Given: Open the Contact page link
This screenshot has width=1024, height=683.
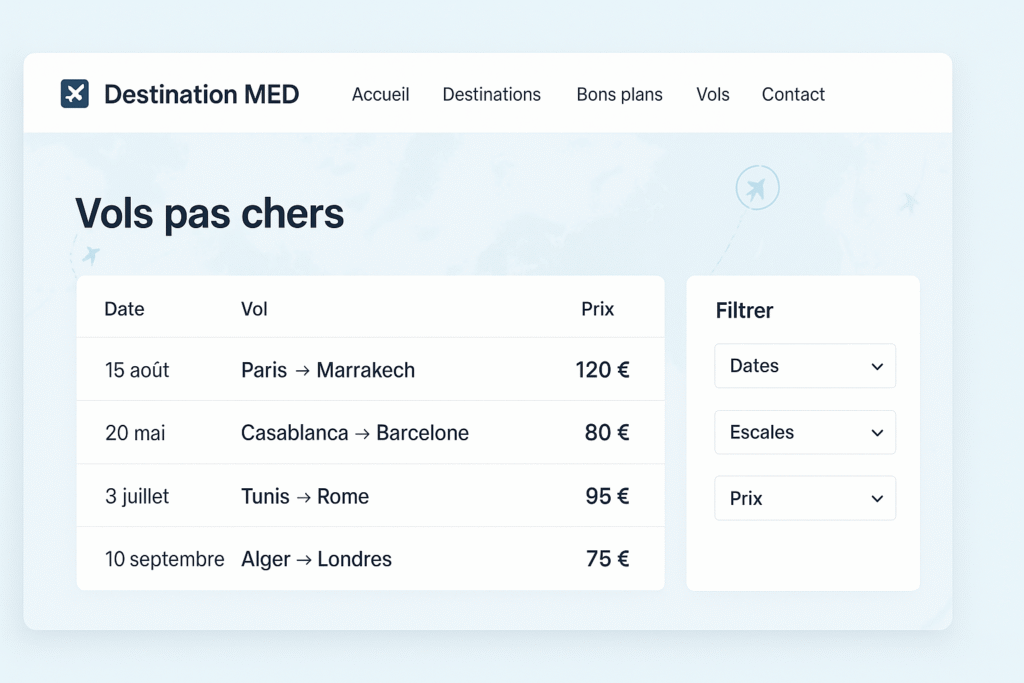Looking at the screenshot, I should point(793,94).
